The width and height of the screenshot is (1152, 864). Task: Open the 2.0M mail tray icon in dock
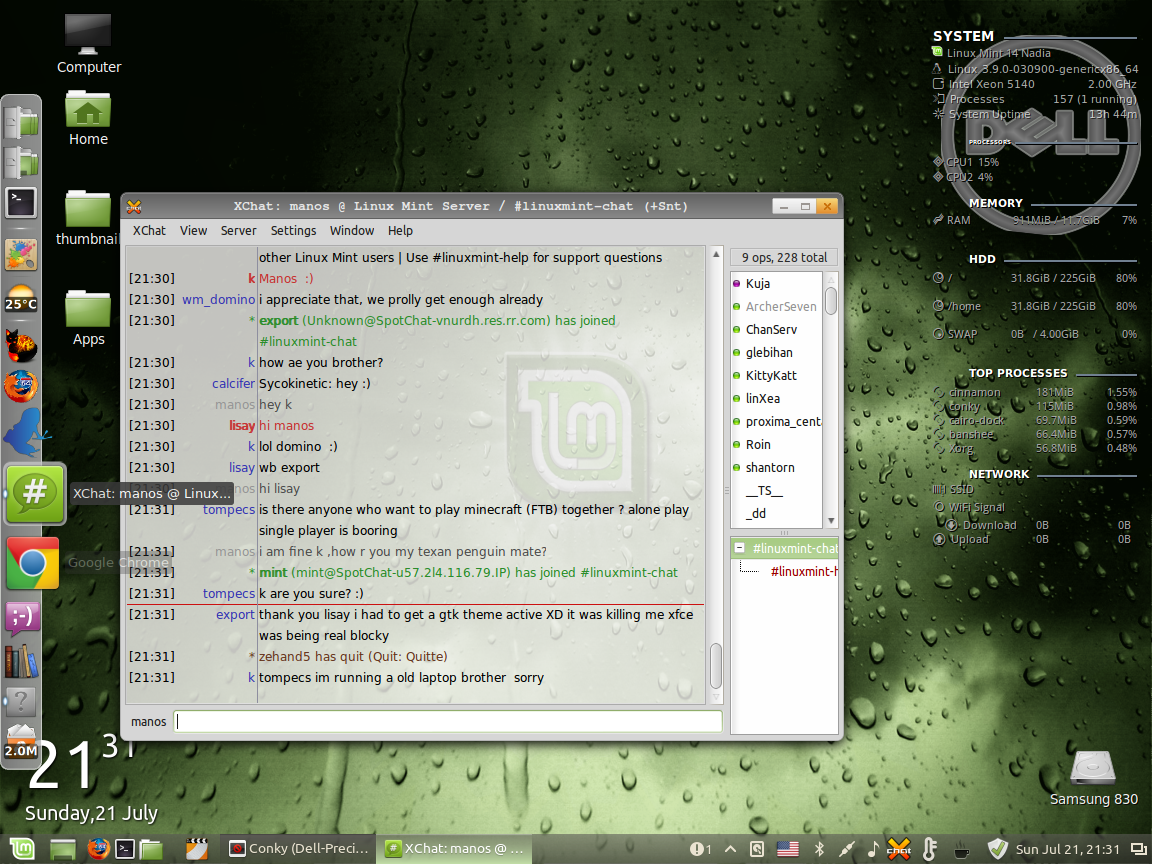click(21, 742)
